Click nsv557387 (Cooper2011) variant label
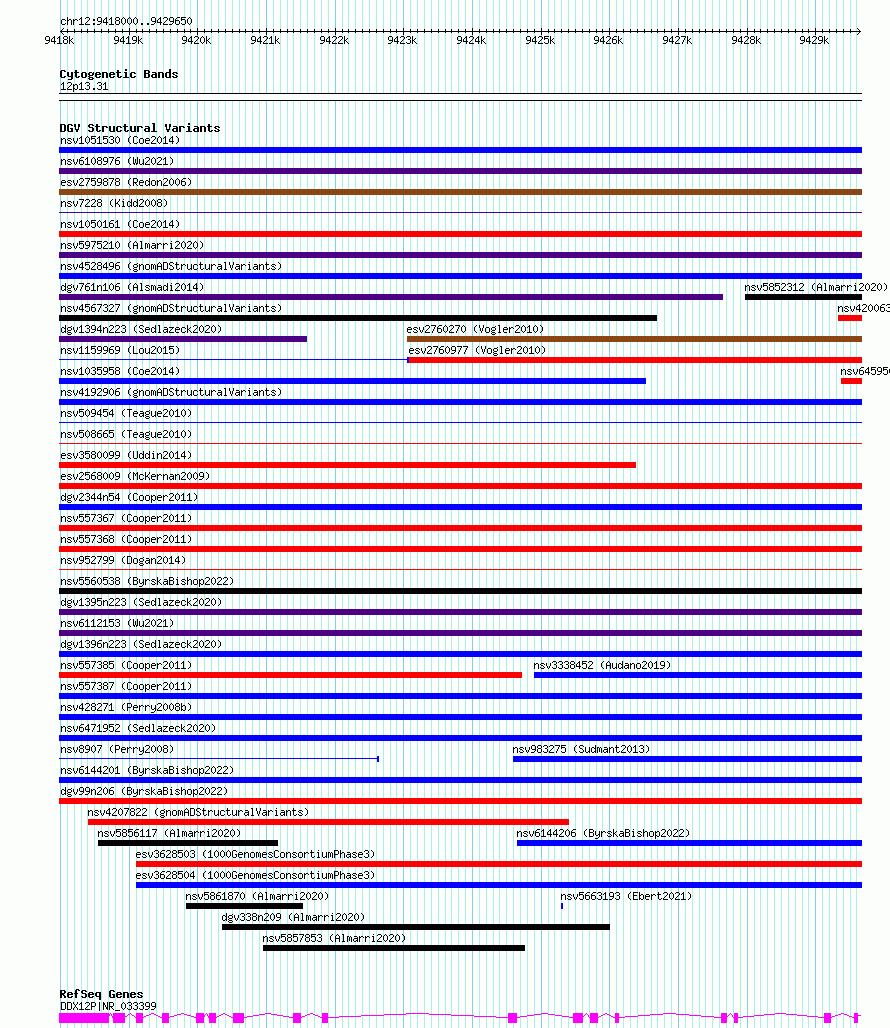 point(126,686)
